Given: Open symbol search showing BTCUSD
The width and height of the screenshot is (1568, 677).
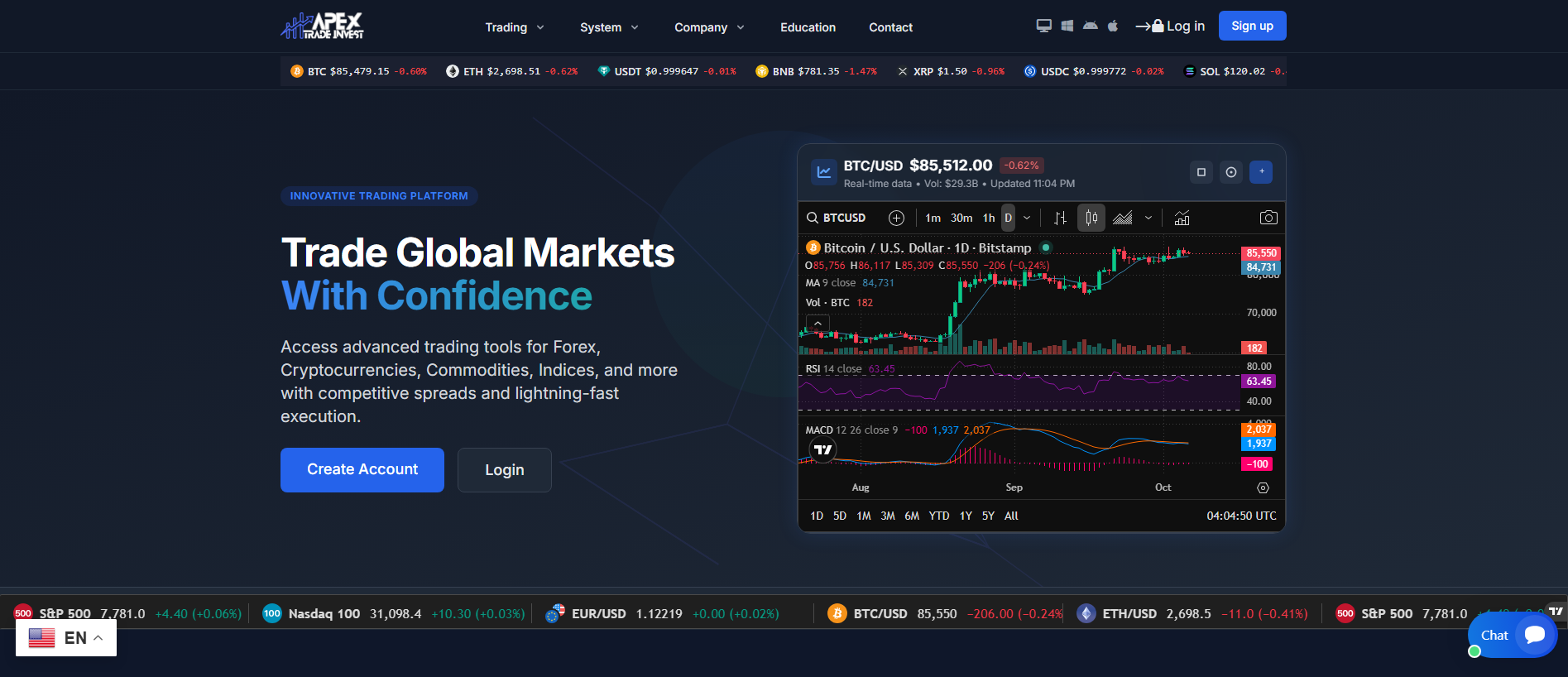Looking at the screenshot, I should click(x=837, y=218).
